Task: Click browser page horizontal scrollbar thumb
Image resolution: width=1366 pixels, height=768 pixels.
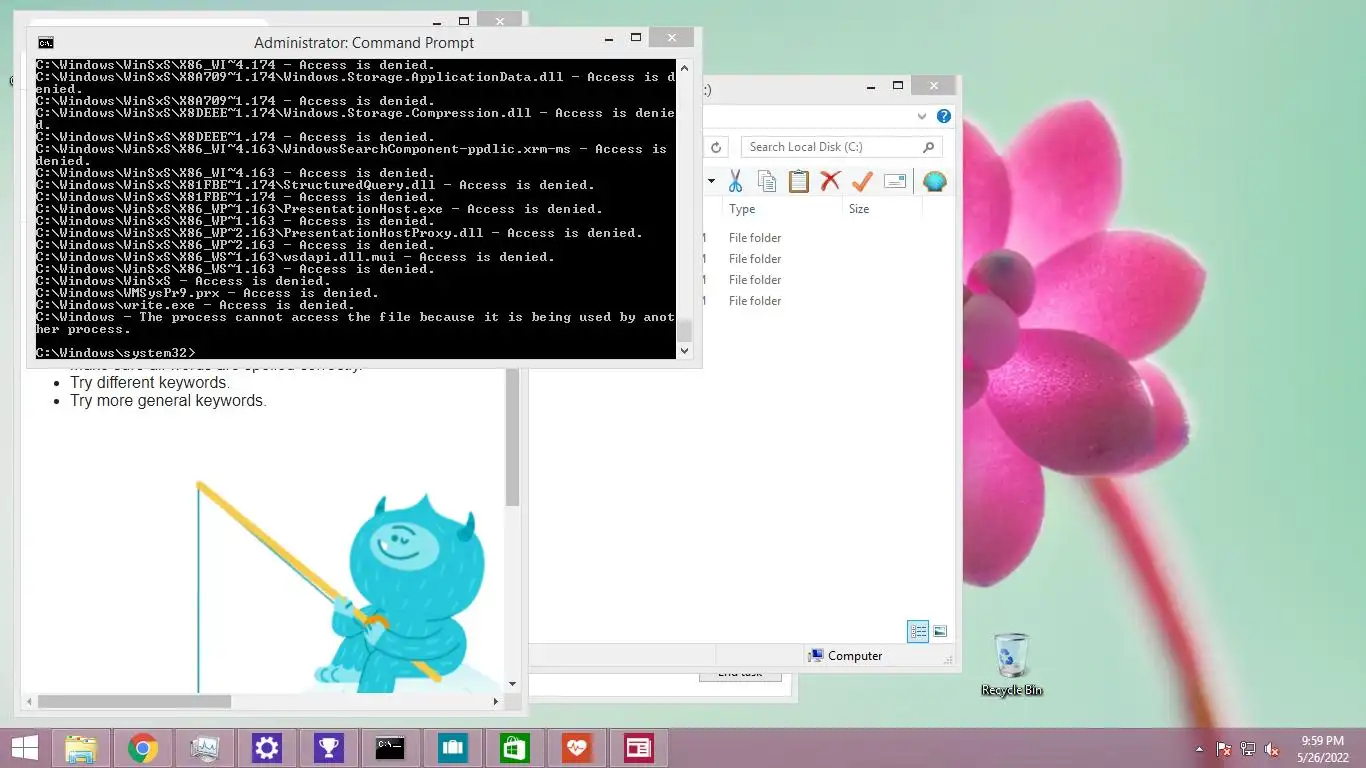Action: (x=135, y=702)
